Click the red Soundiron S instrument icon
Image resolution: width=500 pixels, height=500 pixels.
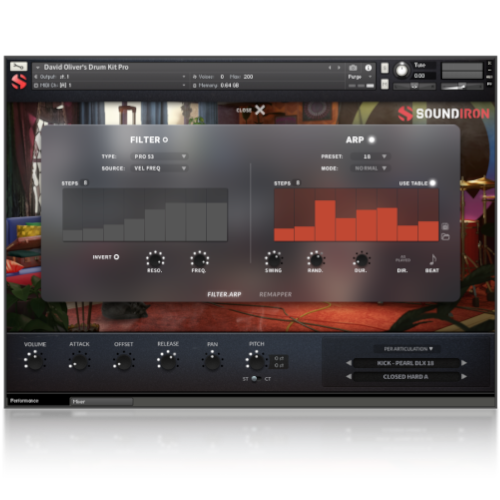tap(19, 82)
